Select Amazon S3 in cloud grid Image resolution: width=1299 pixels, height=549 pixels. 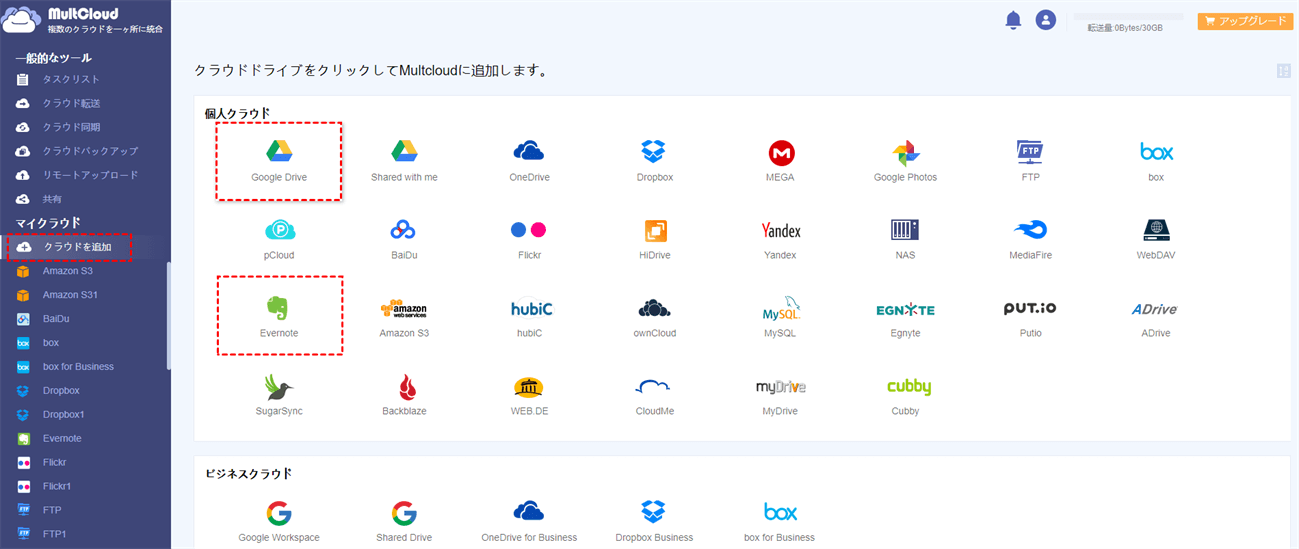click(x=404, y=316)
